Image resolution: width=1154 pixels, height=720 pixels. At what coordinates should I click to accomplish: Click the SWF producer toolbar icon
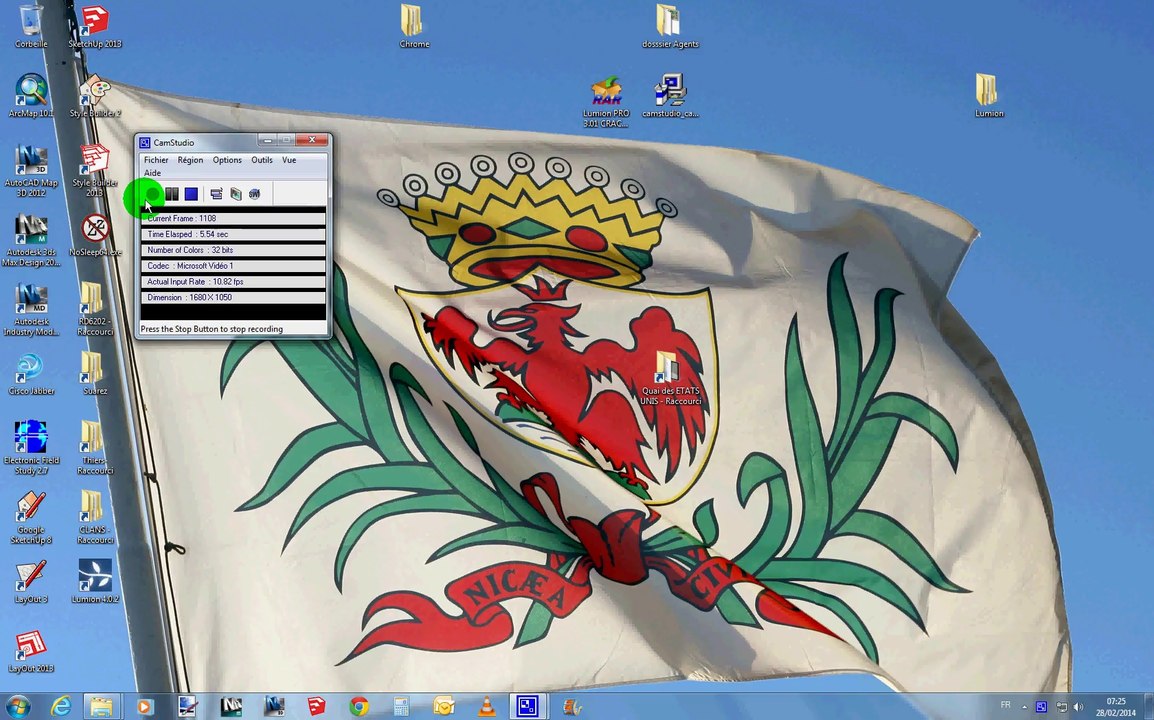[255, 194]
